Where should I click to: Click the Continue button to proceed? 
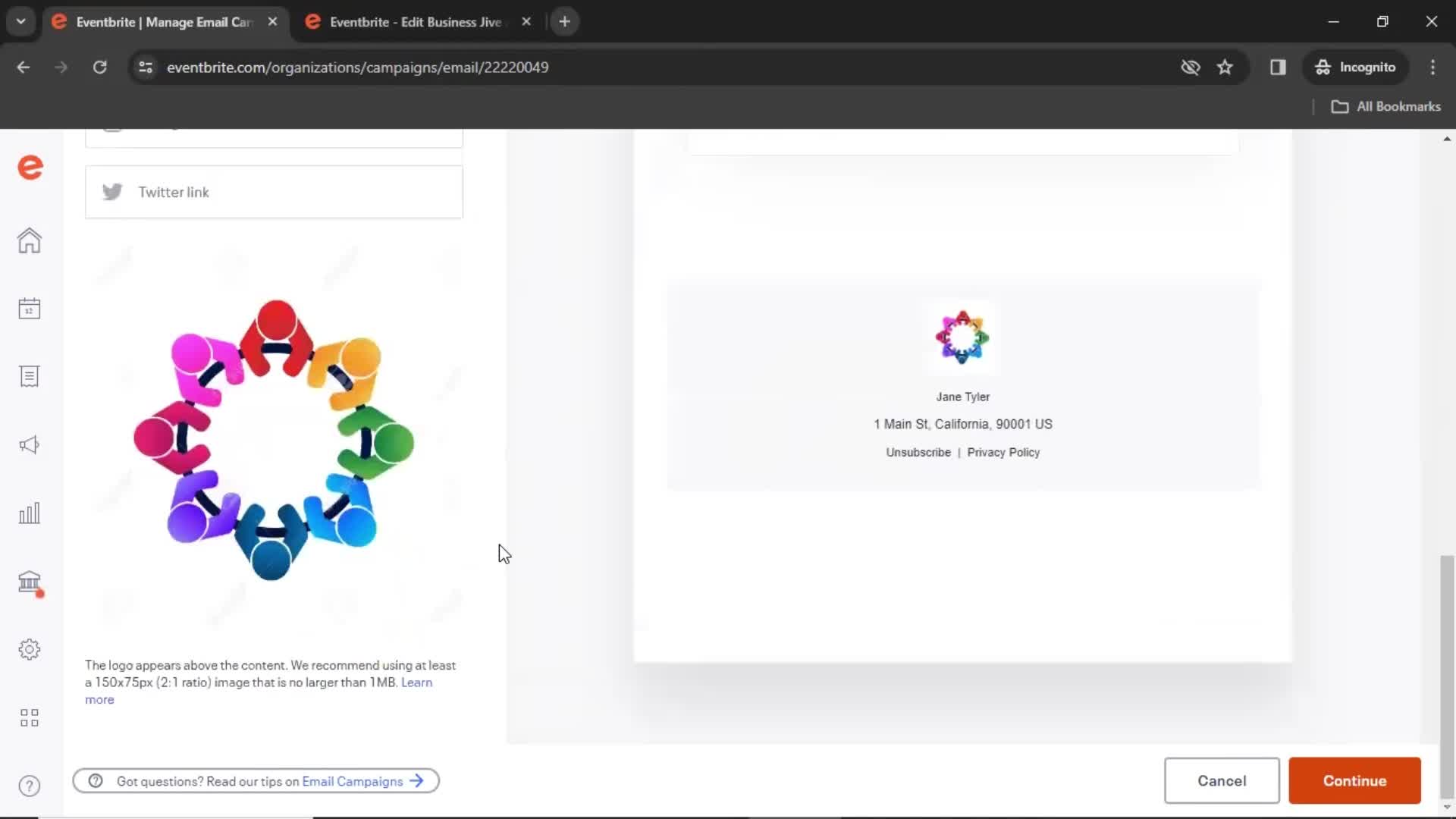(1355, 781)
